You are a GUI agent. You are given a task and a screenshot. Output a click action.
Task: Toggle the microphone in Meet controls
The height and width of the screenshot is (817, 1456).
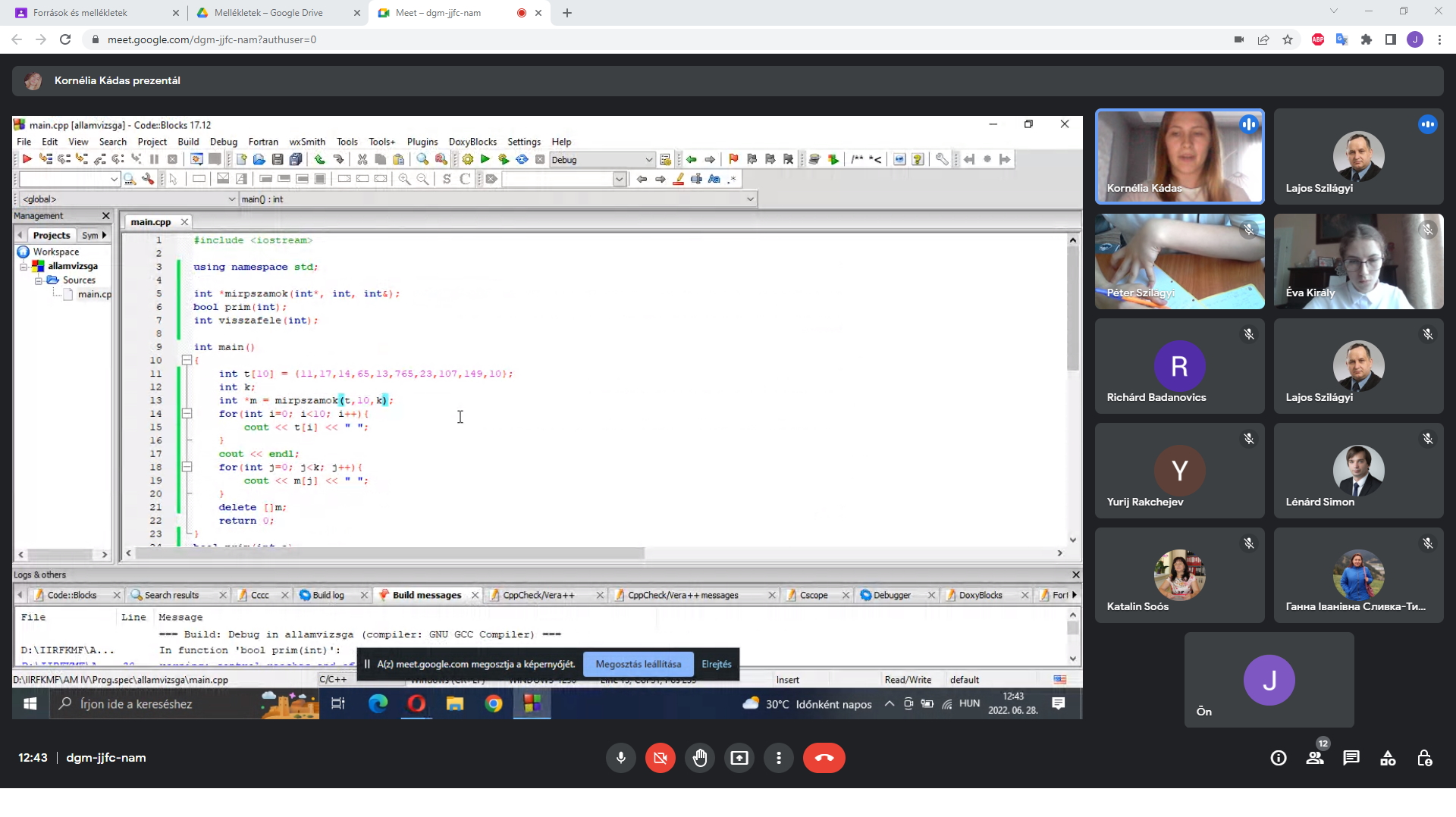[x=620, y=758]
